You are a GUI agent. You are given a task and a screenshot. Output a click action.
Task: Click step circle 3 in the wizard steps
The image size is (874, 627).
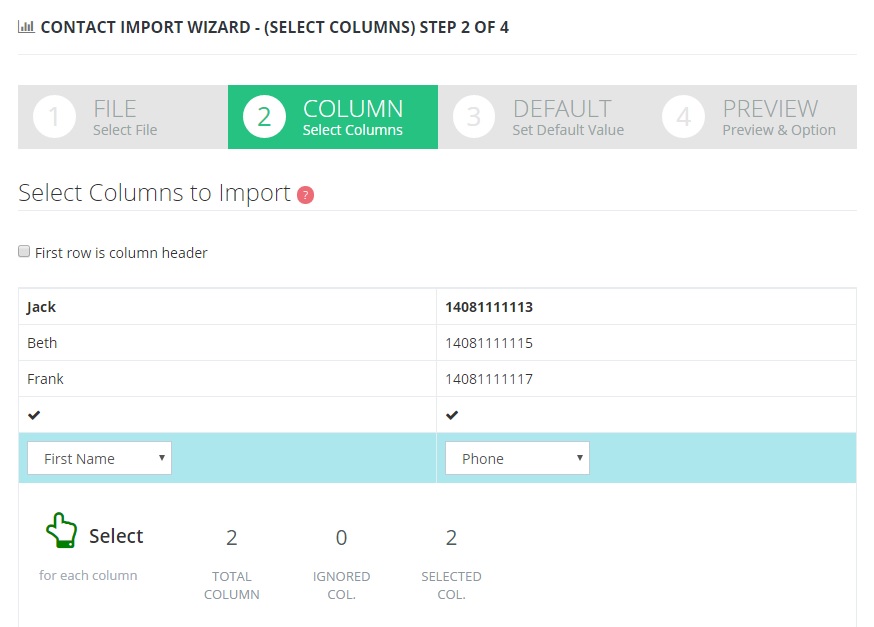(x=474, y=116)
